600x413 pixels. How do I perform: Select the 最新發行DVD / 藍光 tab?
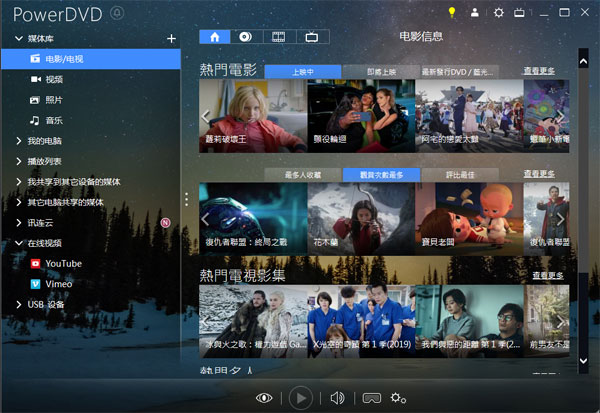tap(460, 72)
